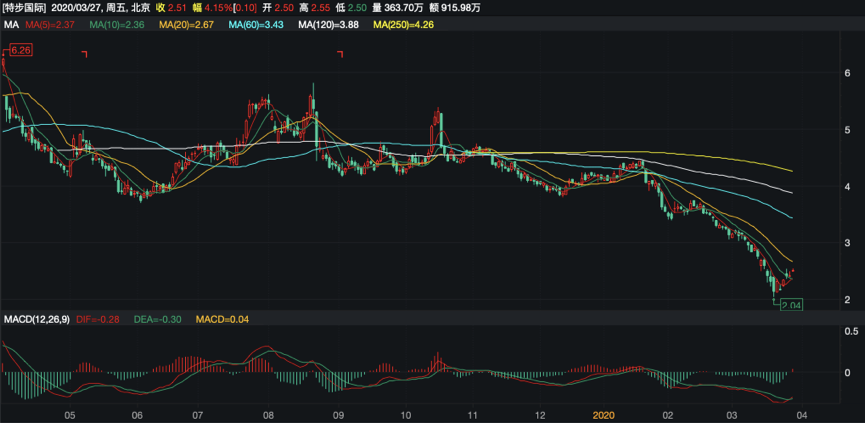Viewport: 865px width, 423px height.
Task: Click the red corner marker near September
Action: pyautogui.click(x=341, y=54)
